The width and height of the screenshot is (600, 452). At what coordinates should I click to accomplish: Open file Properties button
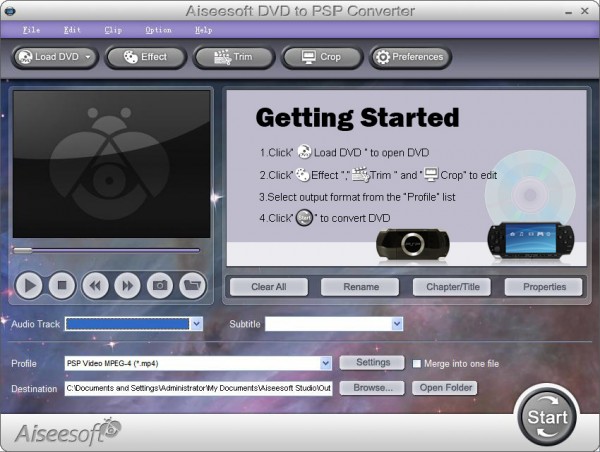click(544, 287)
